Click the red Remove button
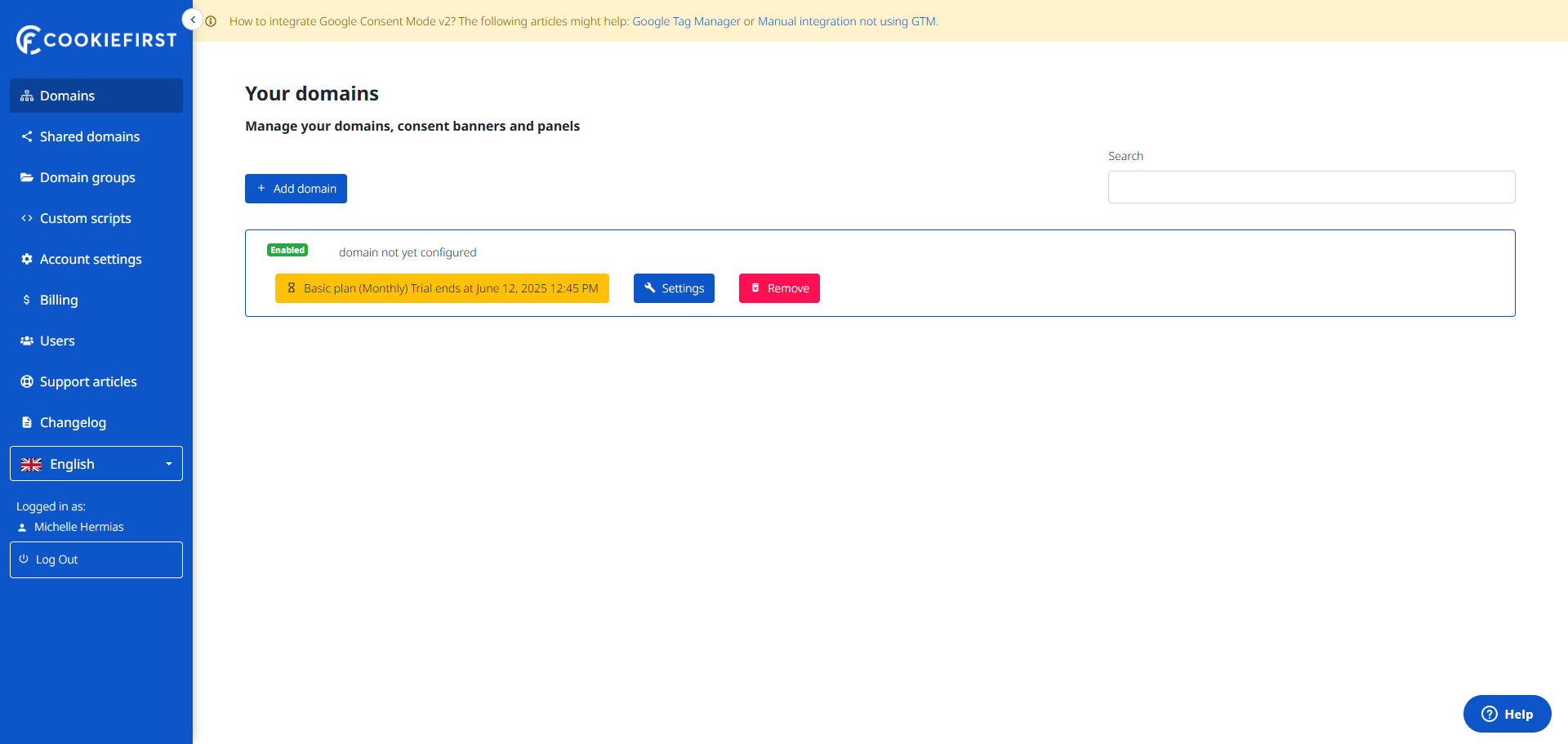The height and width of the screenshot is (744, 1568). pyautogui.click(x=779, y=288)
